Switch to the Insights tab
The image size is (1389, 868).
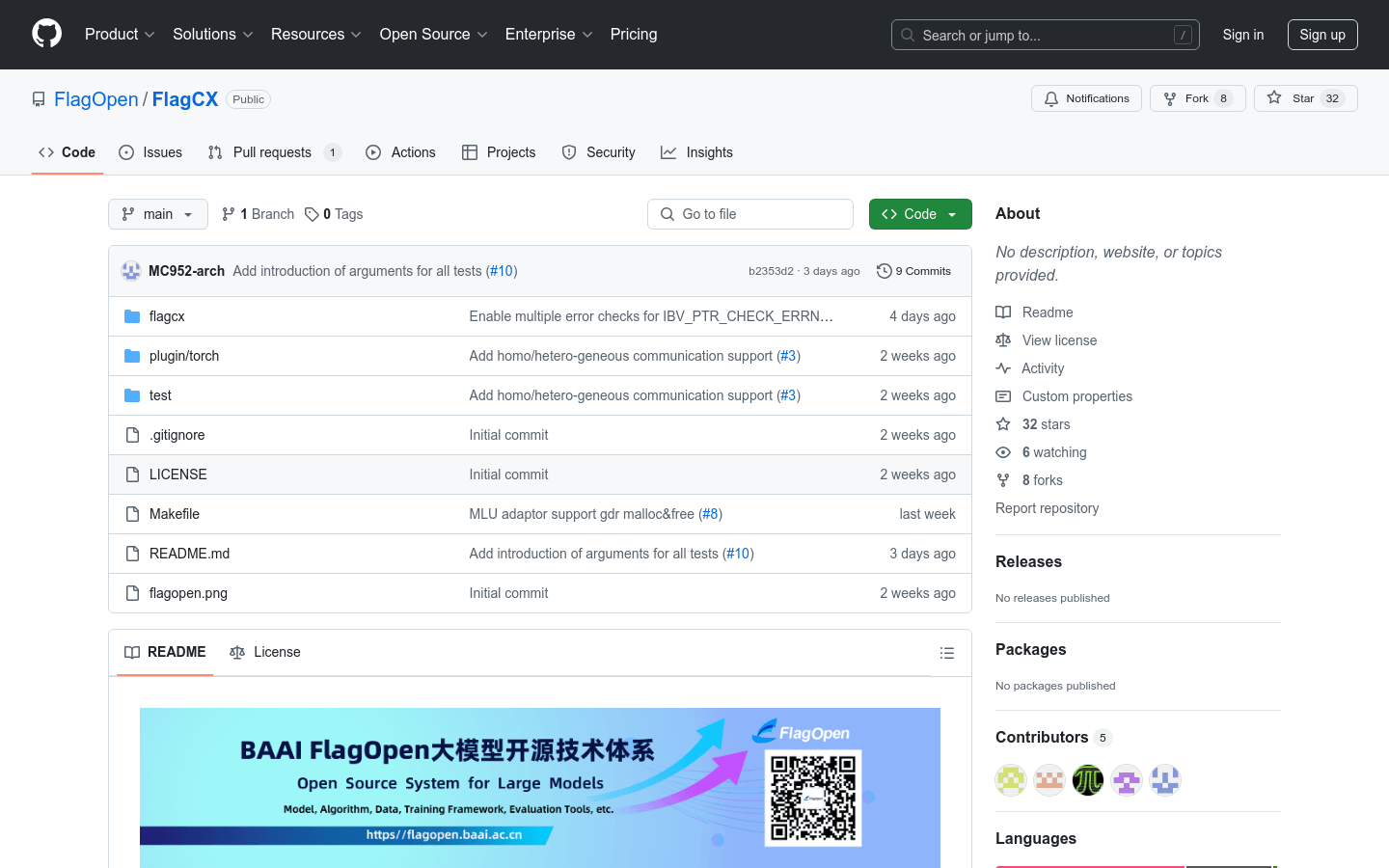(696, 152)
